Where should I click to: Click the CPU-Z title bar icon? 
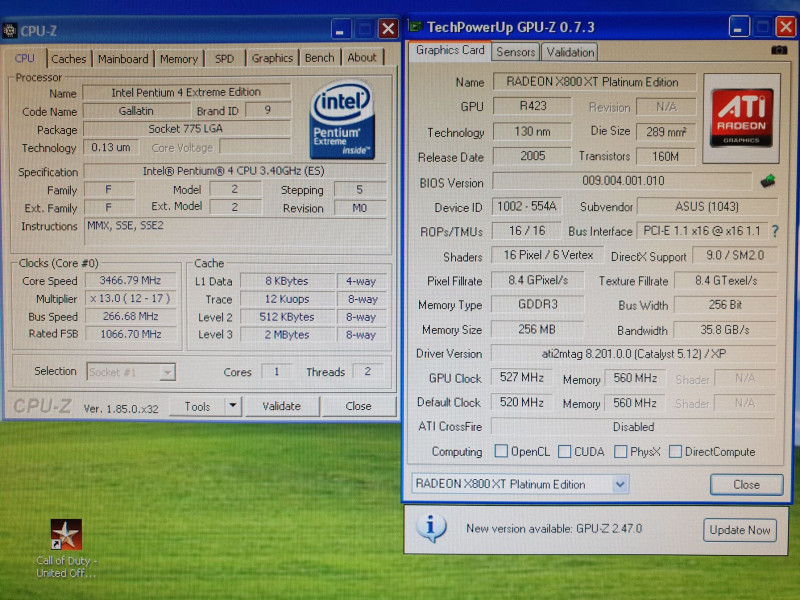[x=10, y=31]
